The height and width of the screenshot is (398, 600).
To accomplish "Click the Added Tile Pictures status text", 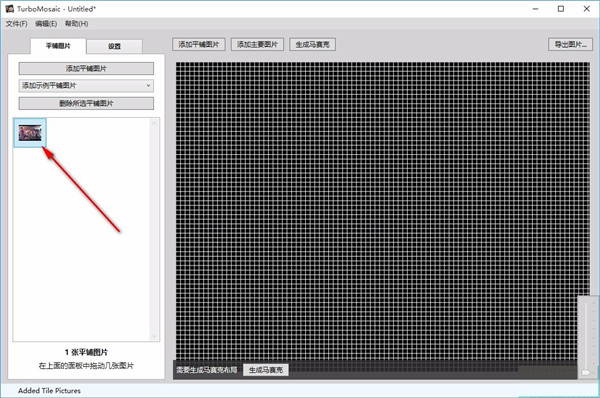I will click(x=49, y=391).
